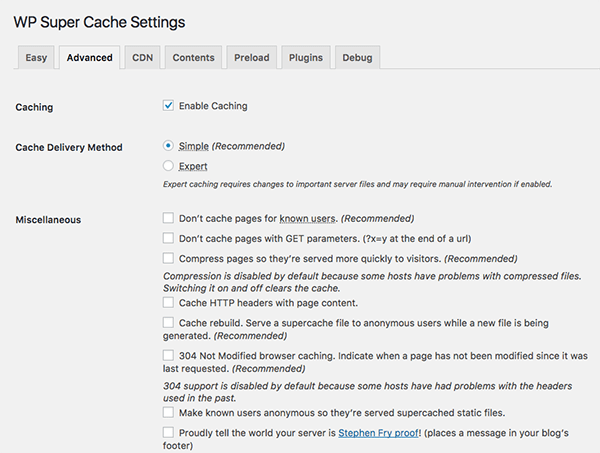The height and width of the screenshot is (453, 600).
Task: Choose the Expert cache delivery method
Action: (168, 166)
